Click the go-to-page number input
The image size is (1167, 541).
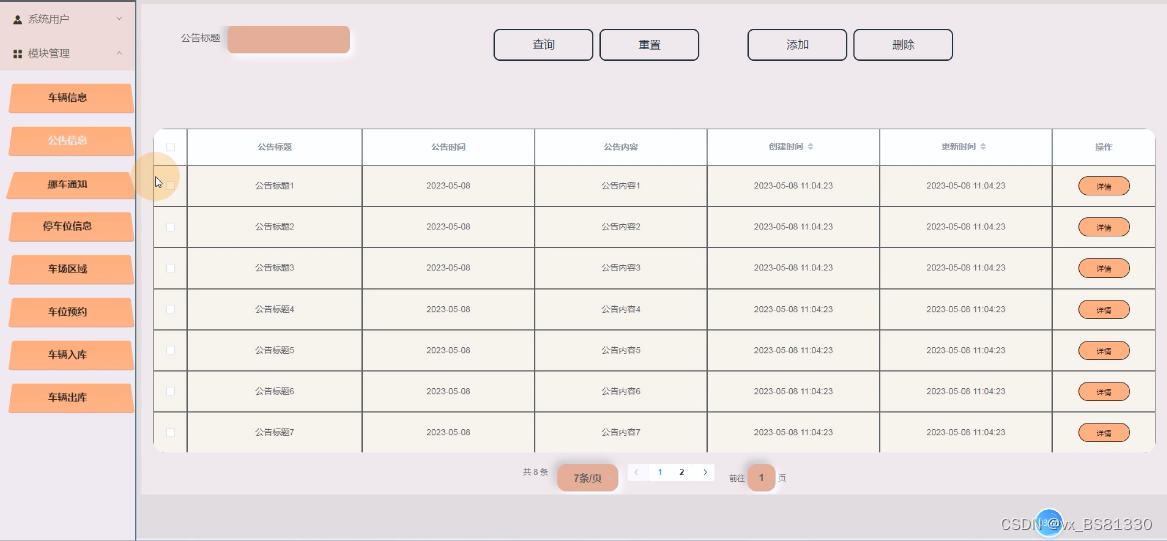click(x=761, y=478)
